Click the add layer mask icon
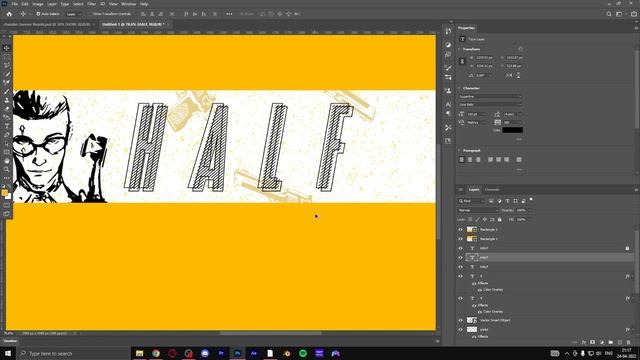Viewport: 640px width, 360px height. (x=593, y=342)
